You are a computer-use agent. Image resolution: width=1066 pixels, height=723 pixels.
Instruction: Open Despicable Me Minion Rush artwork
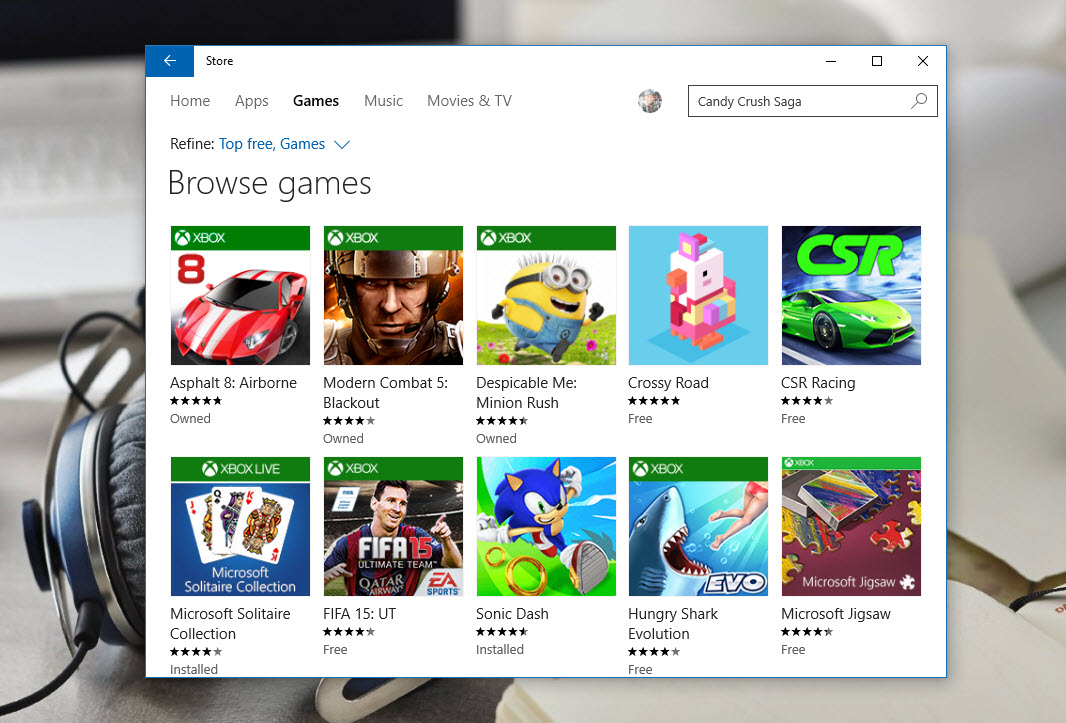pyautogui.click(x=546, y=295)
